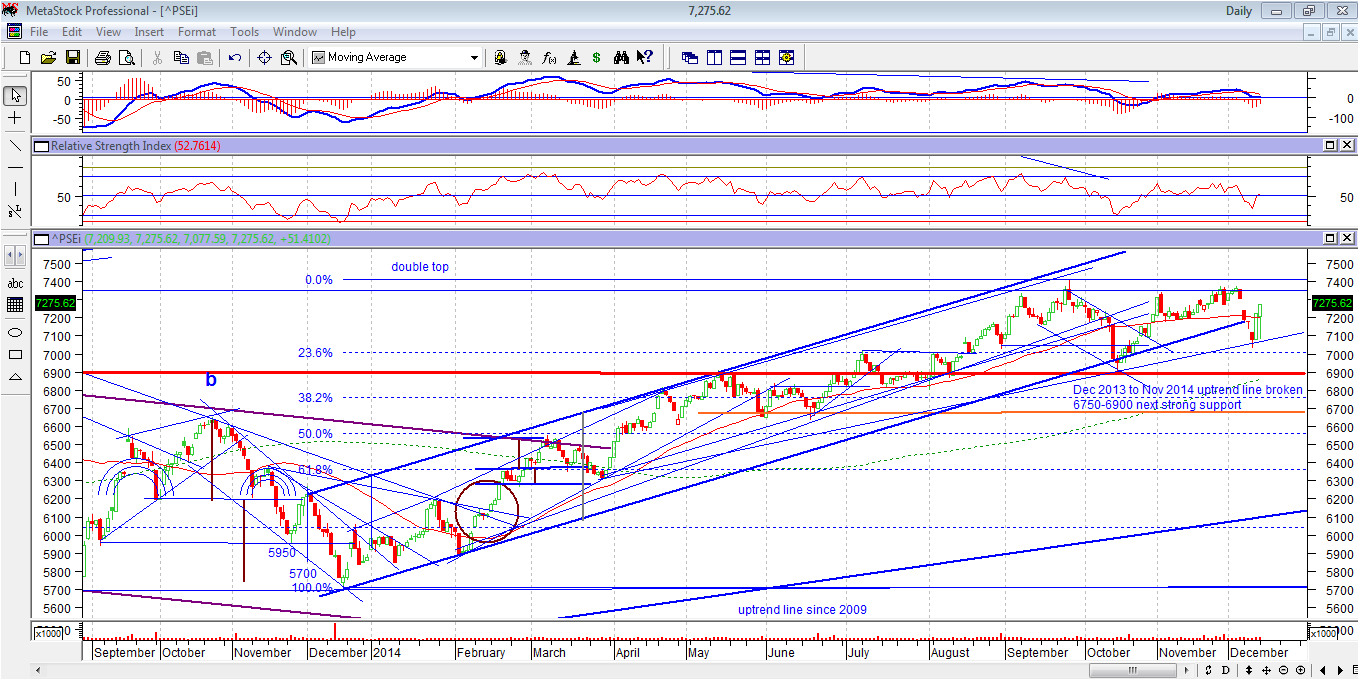
Task: Open The Explorer with the binoculars icon
Action: tap(622, 57)
